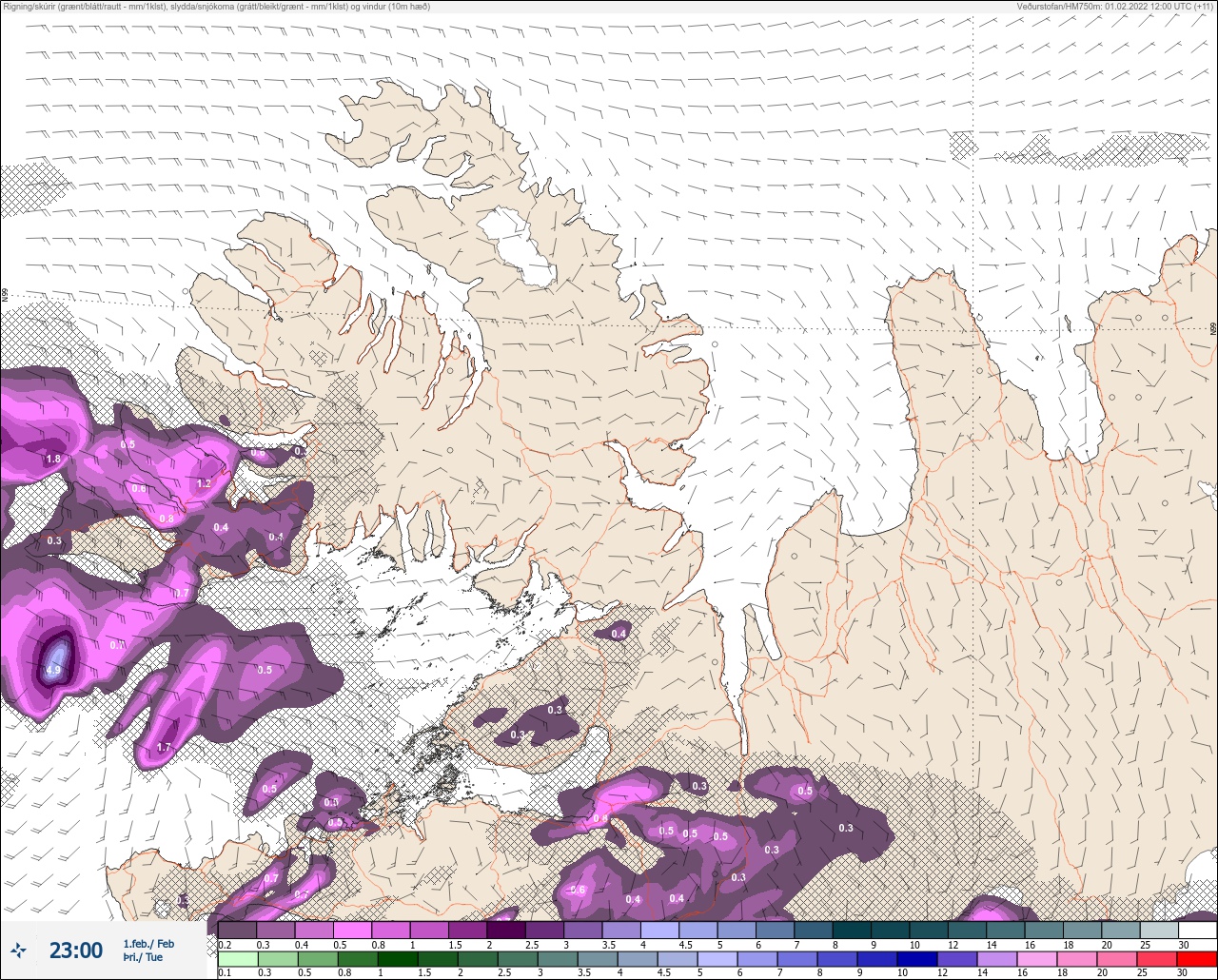Click the Veðurstofan wind-rose logo icon
This screenshot has width=1218, height=980.
[18, 951]
